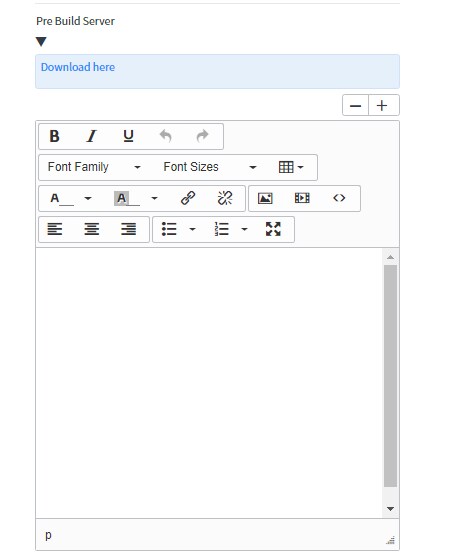Toggle italic formatting
Image resolution: width=452 pixels, height=555 pixels.
coord(92,136)
